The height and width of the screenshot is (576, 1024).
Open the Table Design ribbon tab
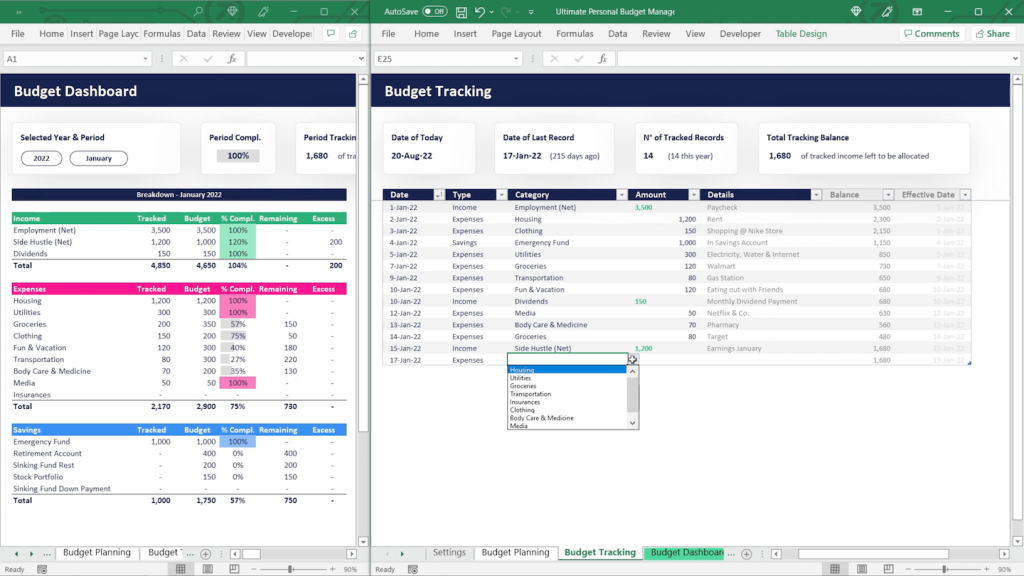pyautogui.click(x=801, y=34)
